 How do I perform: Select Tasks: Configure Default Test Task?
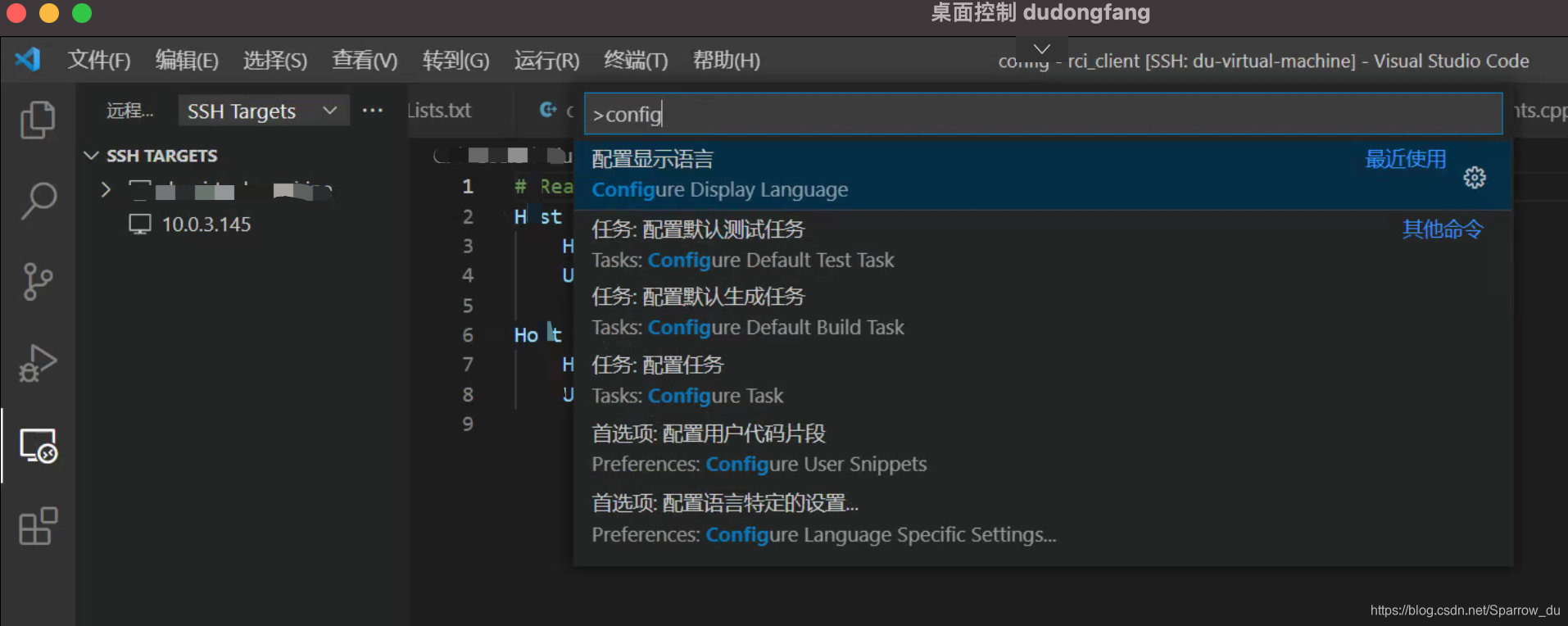[1043, 244]
